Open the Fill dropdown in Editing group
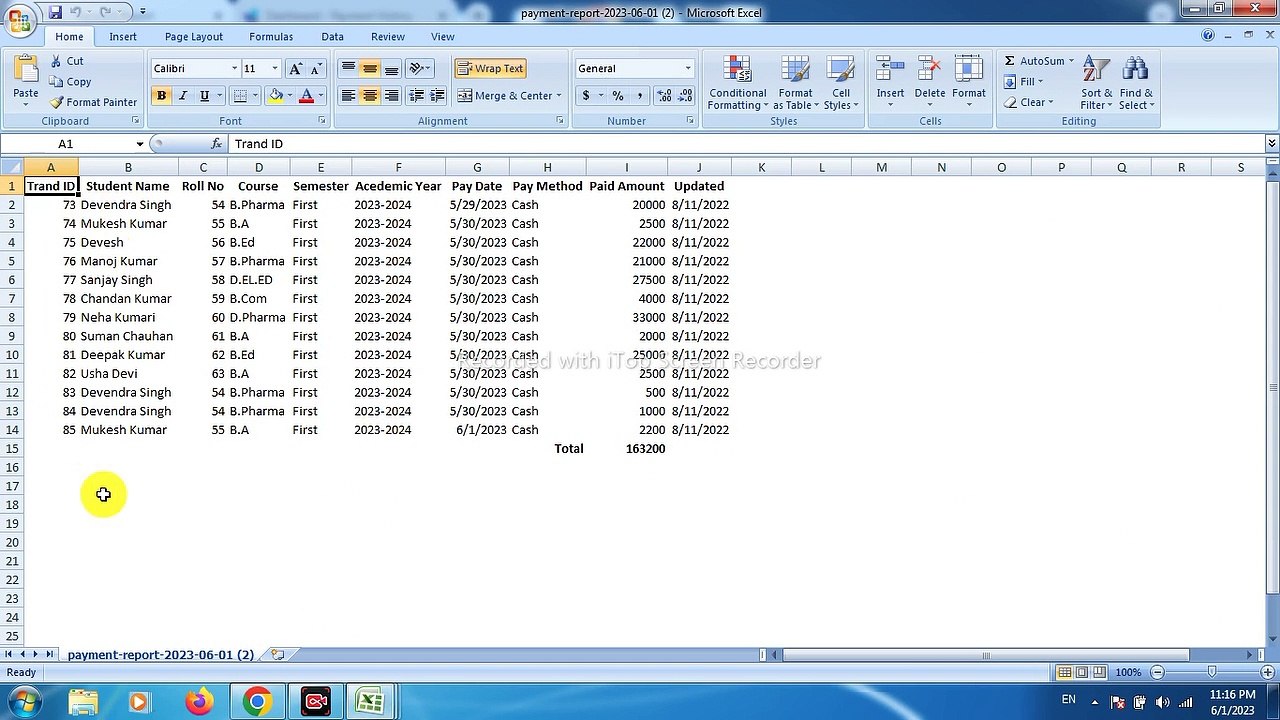This screenshot has height=720, width=1280. pyautogui.click(x=1024, y=82)
